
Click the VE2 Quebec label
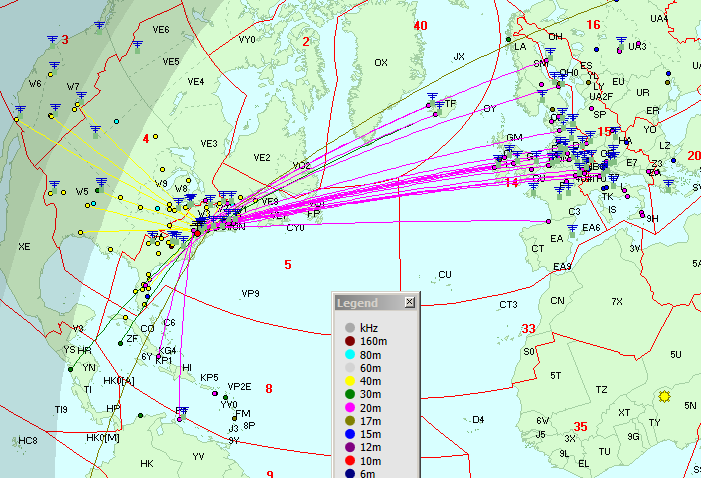tap(262, 157)
